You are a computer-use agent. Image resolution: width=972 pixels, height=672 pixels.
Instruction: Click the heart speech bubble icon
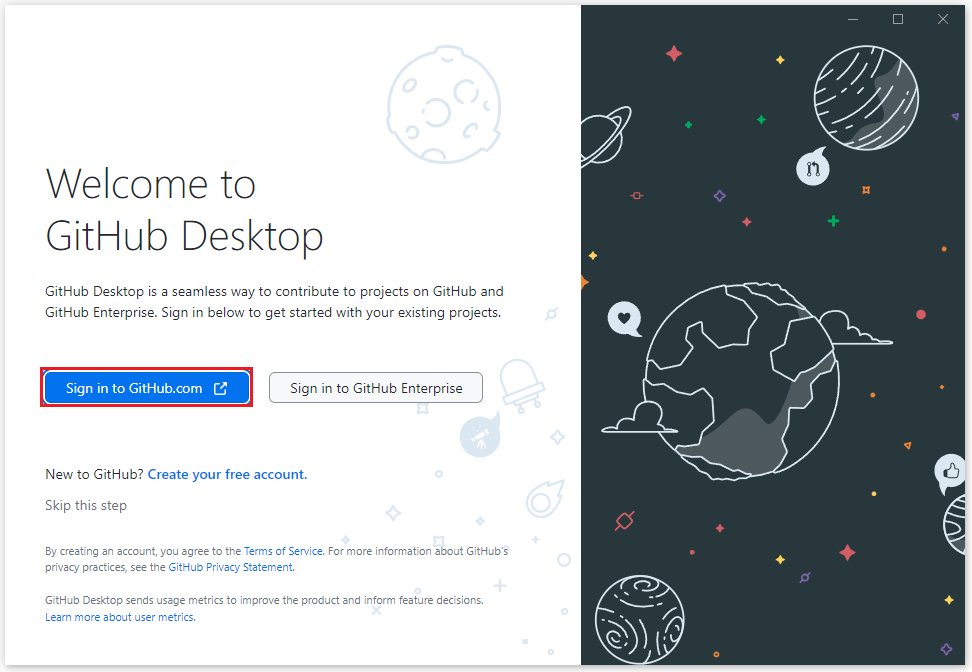click(625, 320)
